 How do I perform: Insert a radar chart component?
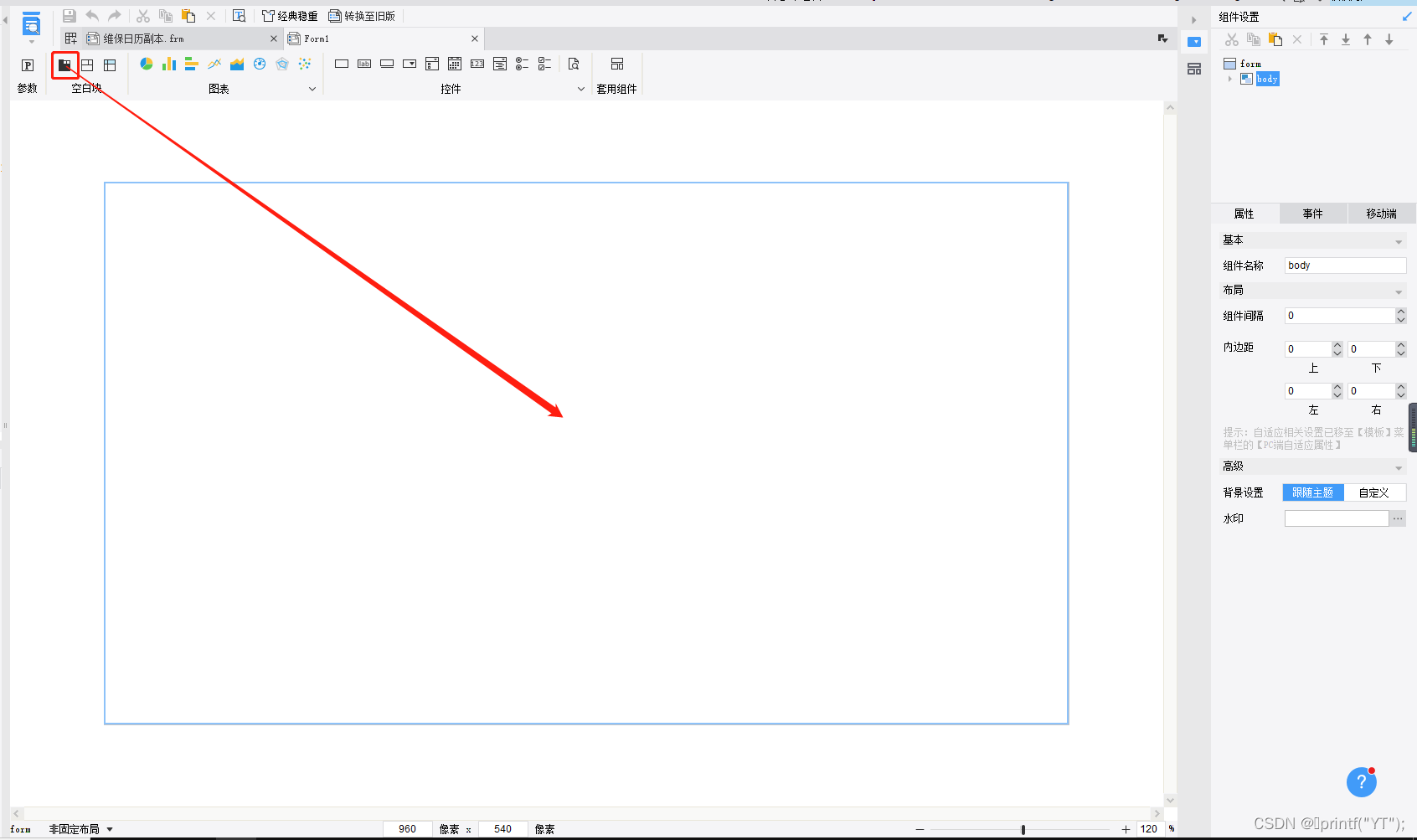(x=282, y=64)
